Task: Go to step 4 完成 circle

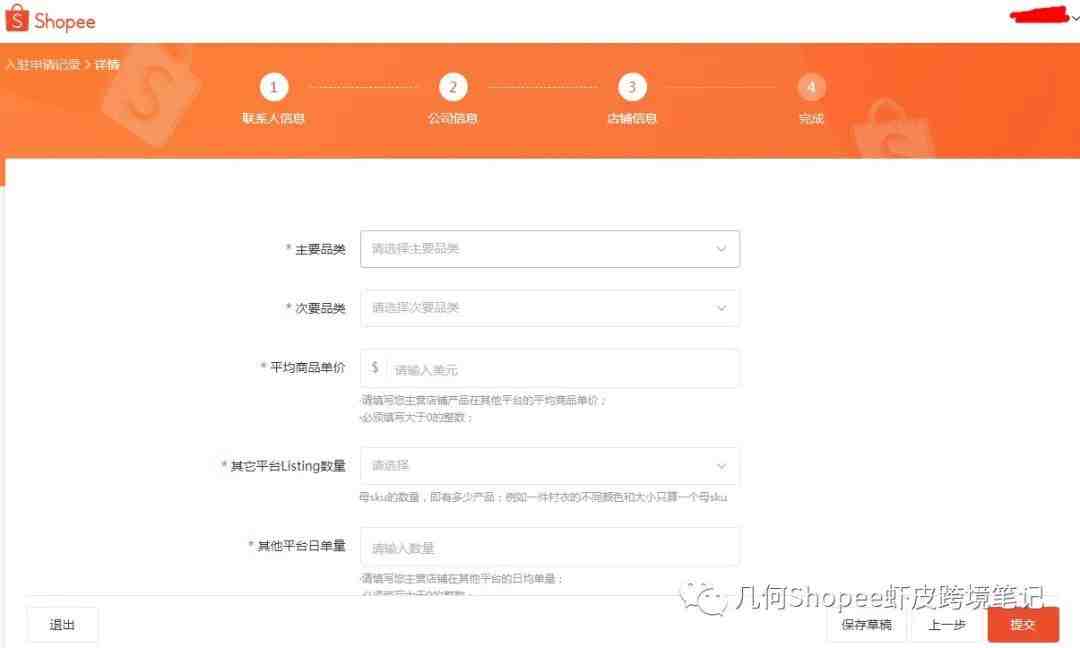Action: (811, 87)
